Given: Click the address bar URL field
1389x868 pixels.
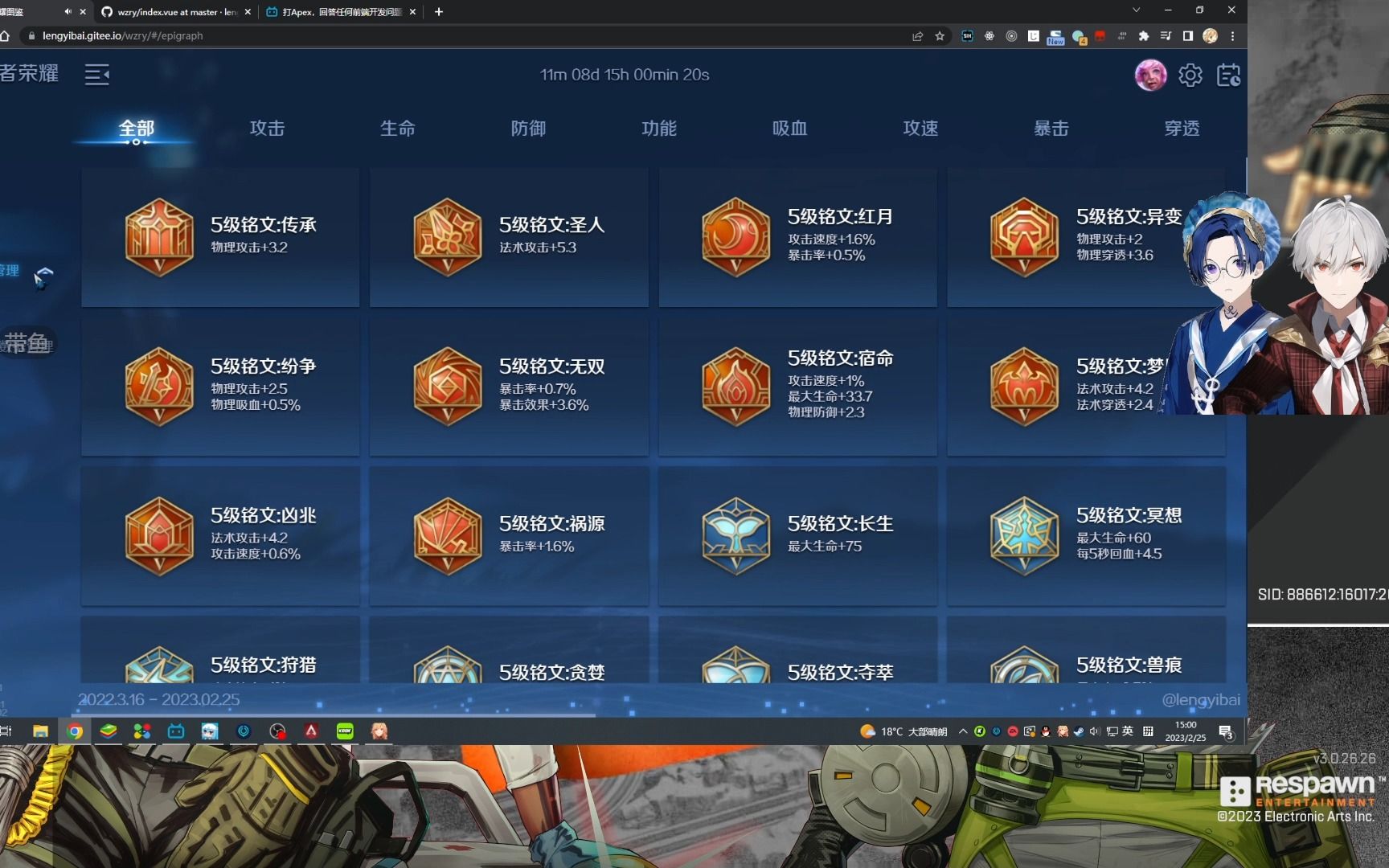Looking at the screenshot, I should pos(474,36).
